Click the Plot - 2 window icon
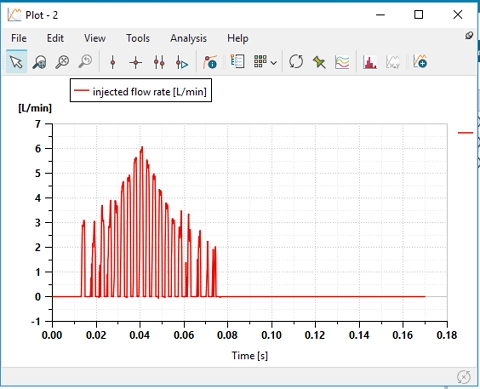The image size is (480, 389). 14,15
